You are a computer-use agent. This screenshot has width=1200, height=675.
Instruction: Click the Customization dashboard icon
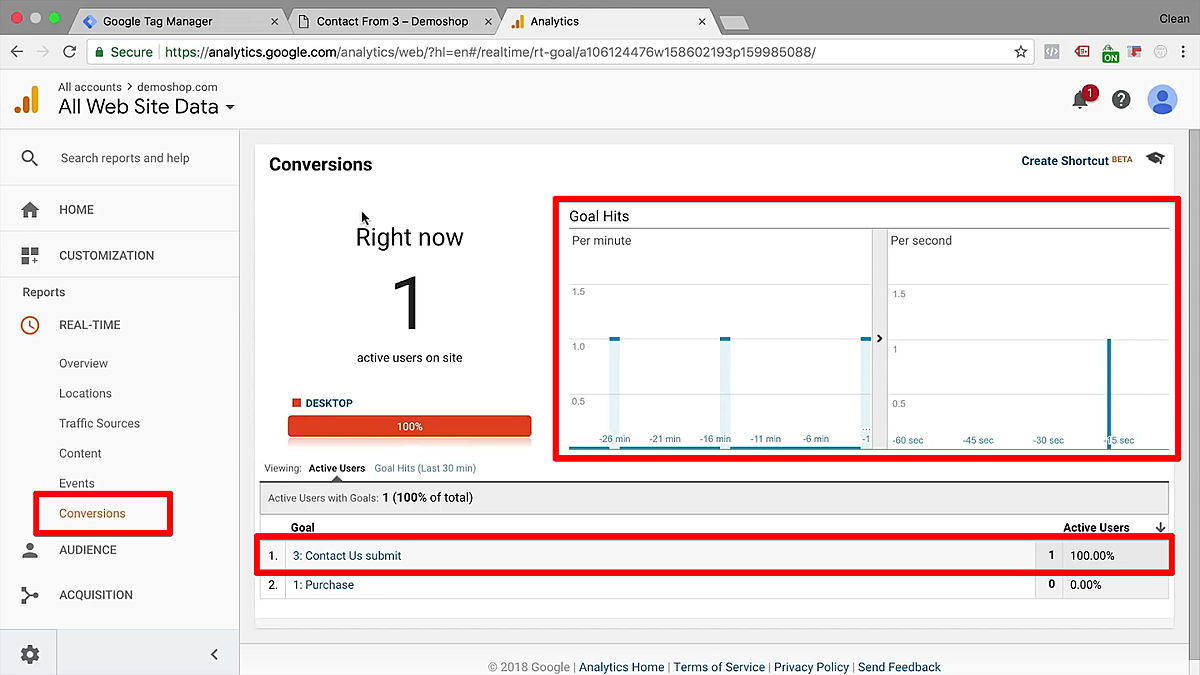[30, 256]
